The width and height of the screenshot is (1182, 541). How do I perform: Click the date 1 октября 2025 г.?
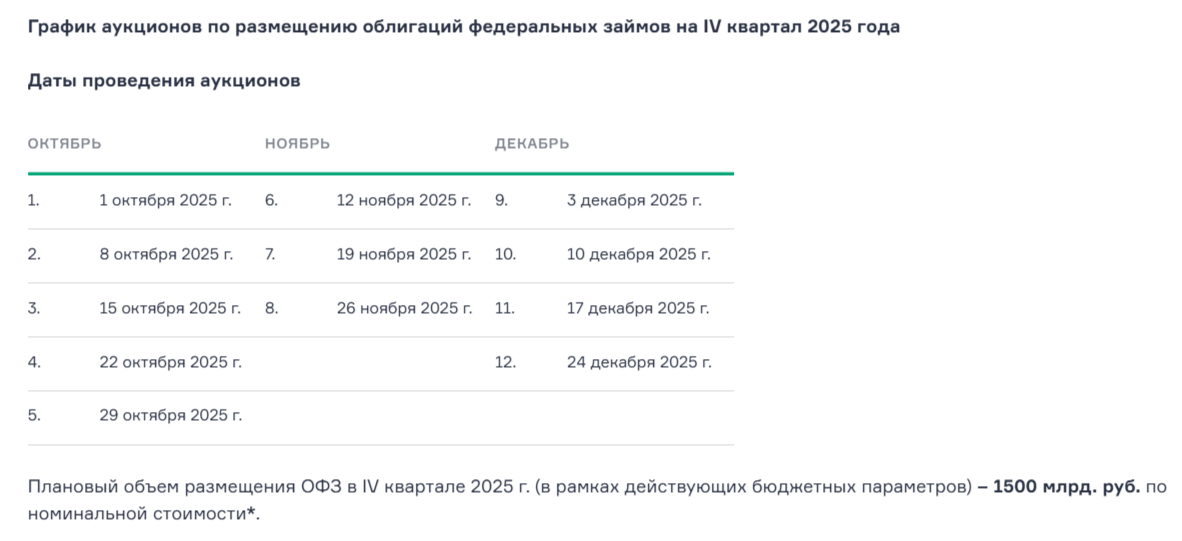click(165, 200)
